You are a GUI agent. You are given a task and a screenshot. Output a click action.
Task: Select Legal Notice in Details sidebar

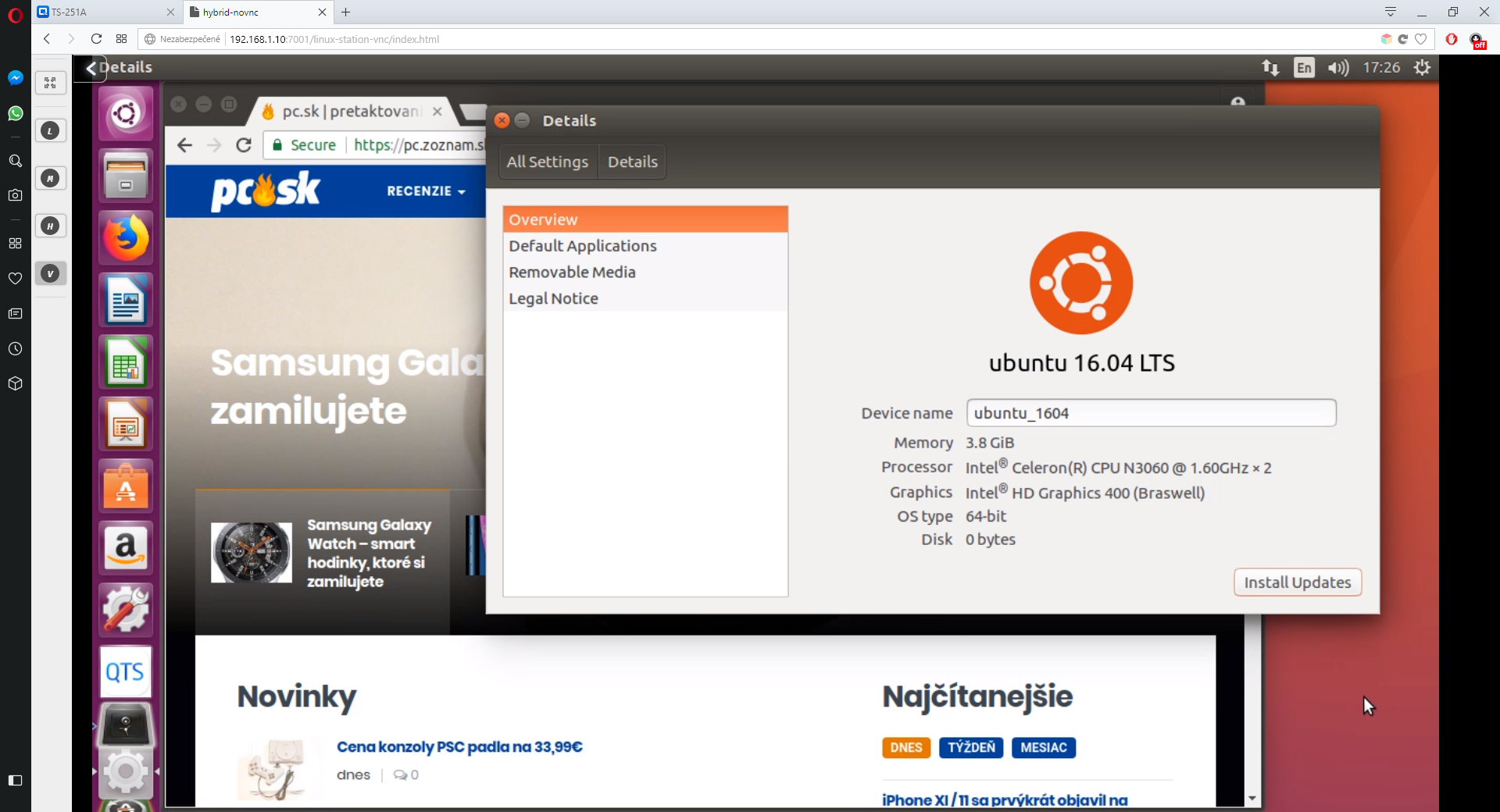(645, 299)
